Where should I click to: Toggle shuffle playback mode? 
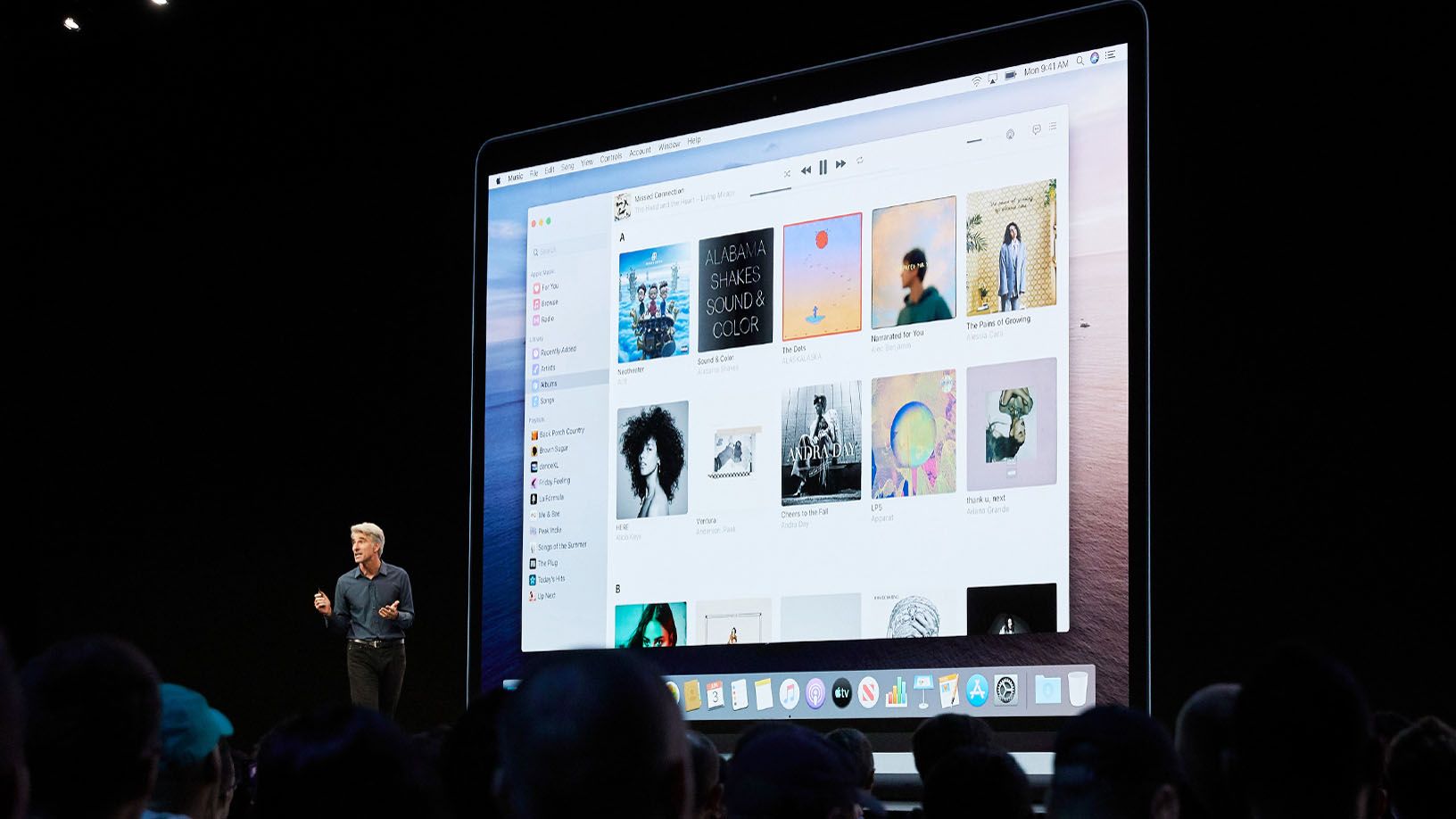pos(787,174)
